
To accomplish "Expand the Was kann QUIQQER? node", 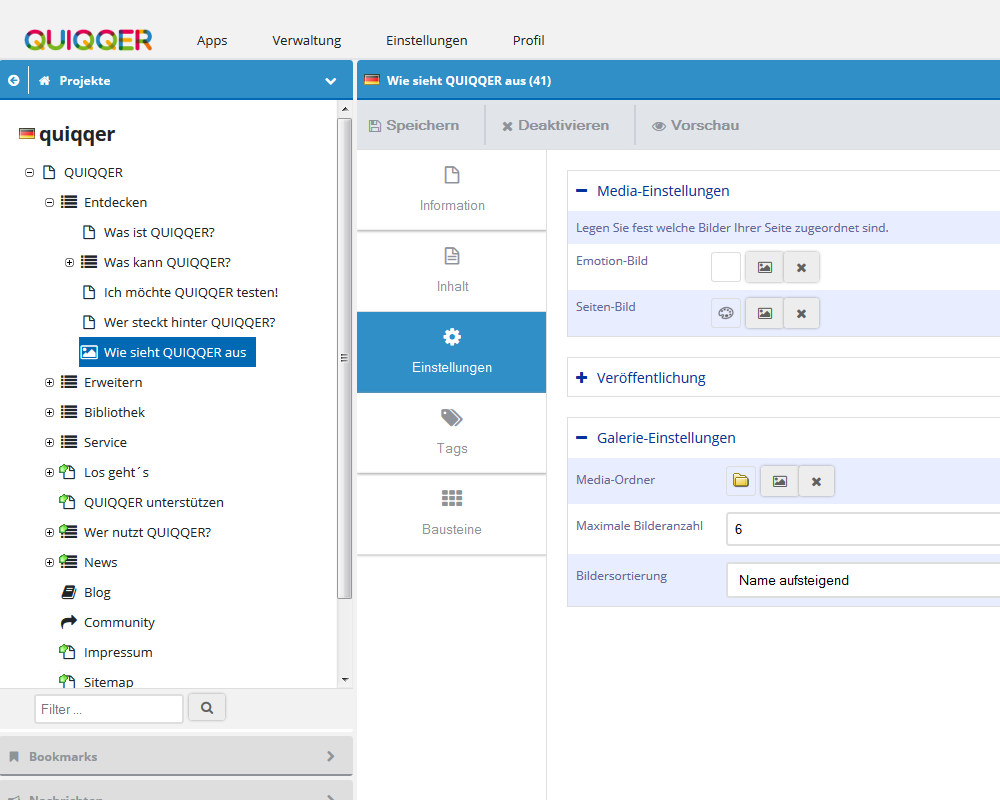I will tap(70, 262).
